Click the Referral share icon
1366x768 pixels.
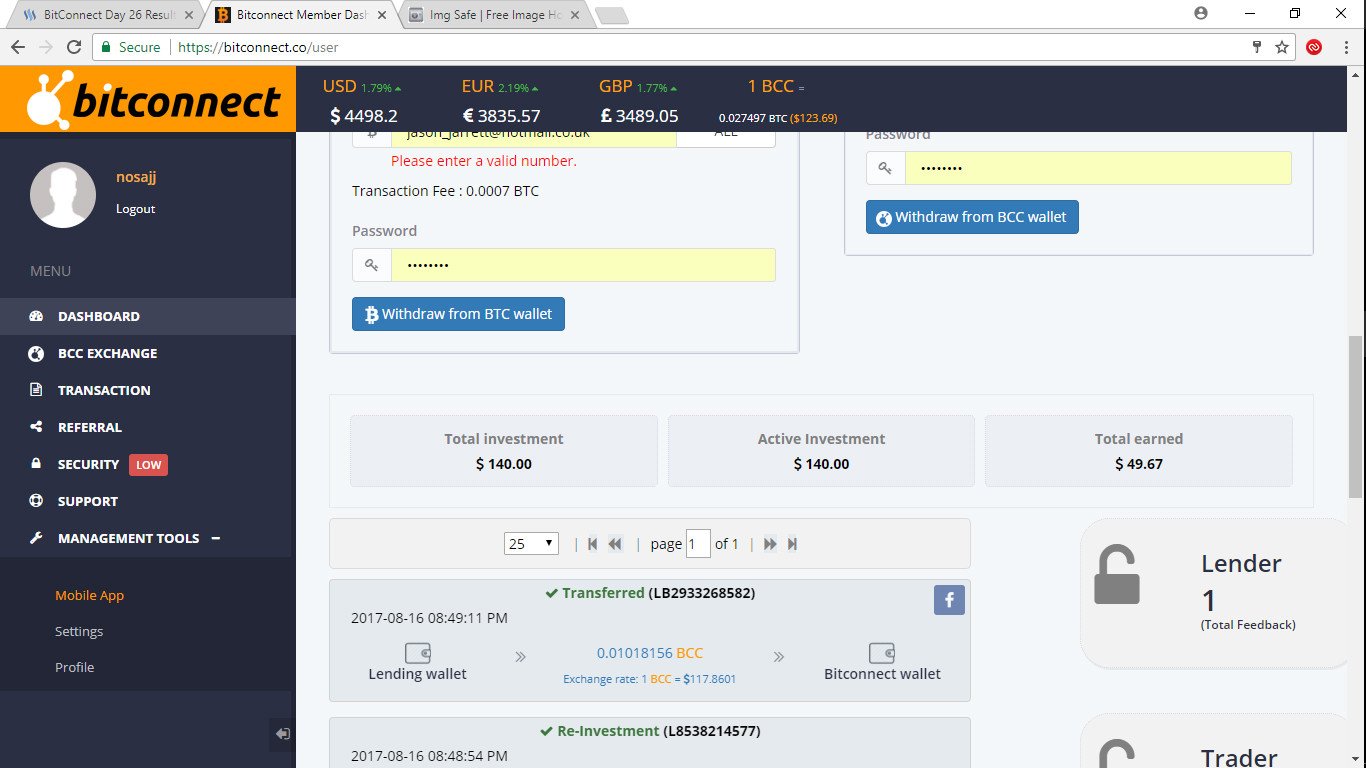(37, 427)
